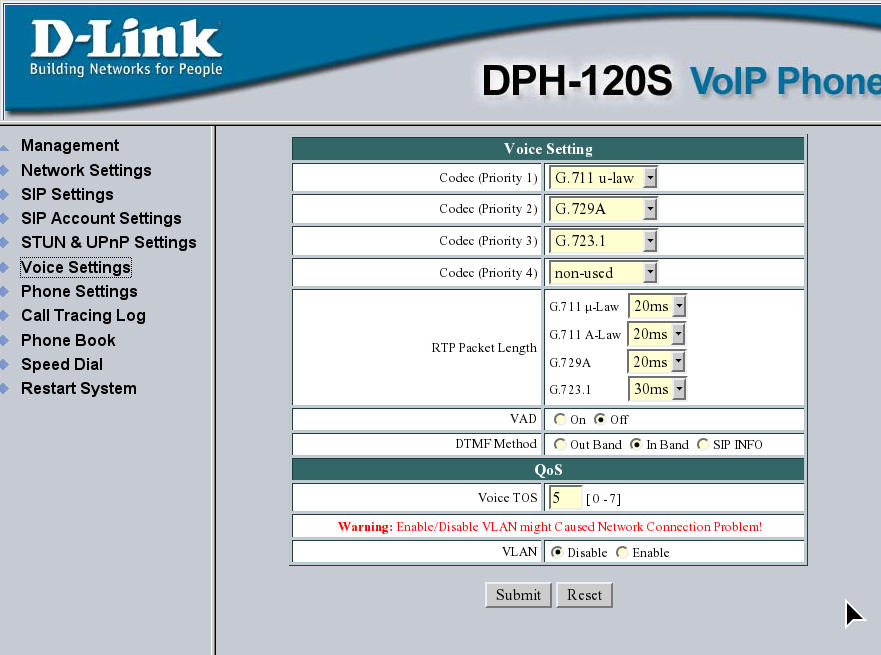
Task: Click the 'Voice Setting' section header
Action: [x=548, y=149]
